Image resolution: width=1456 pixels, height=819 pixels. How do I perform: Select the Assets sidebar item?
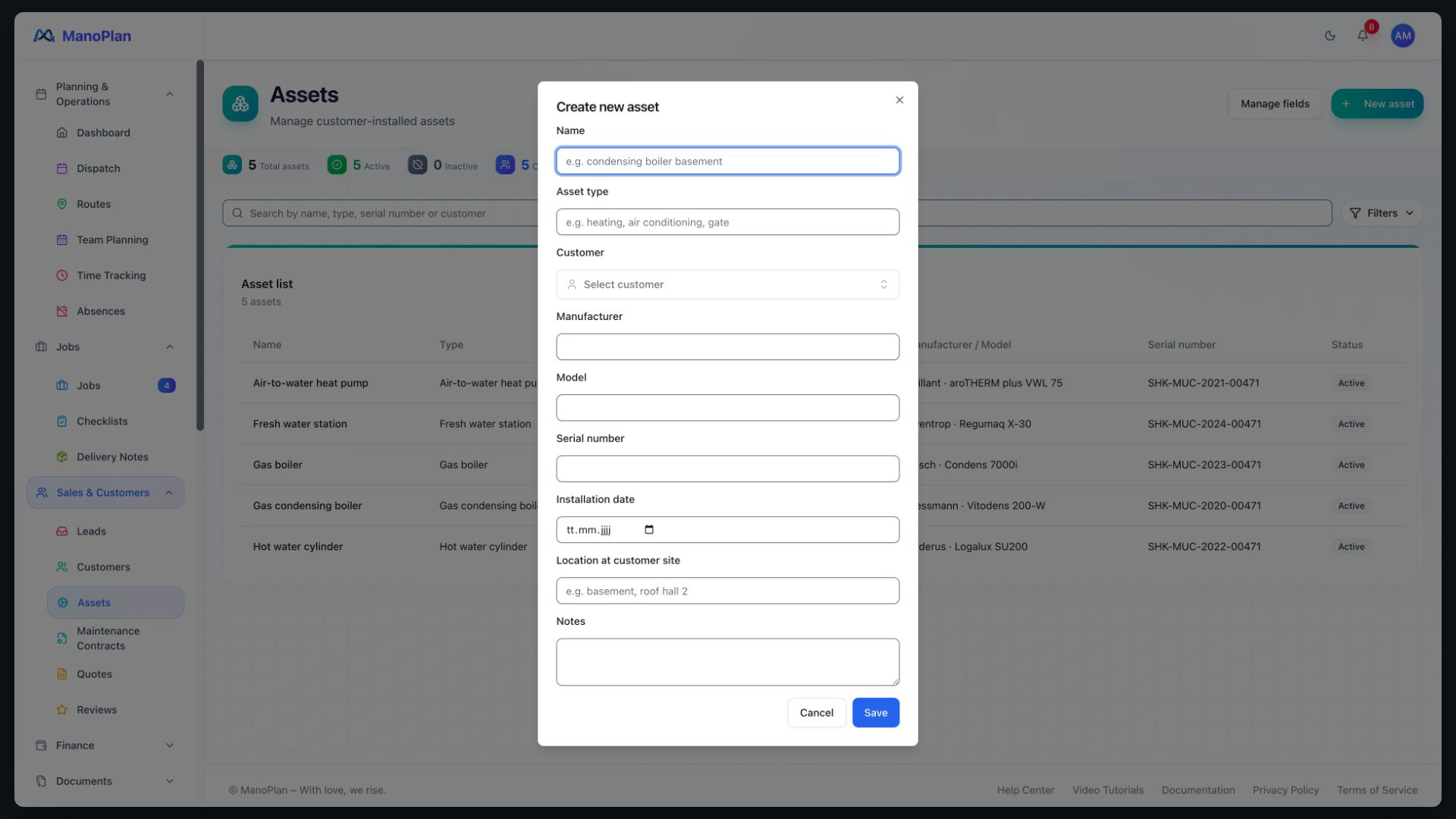(x=115, y=603)
